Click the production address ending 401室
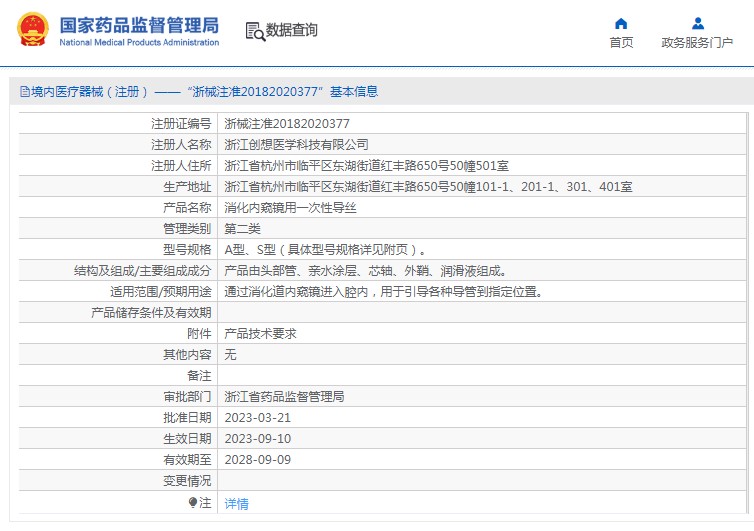This screenshot has height=531, width=754. pos(428,187)
